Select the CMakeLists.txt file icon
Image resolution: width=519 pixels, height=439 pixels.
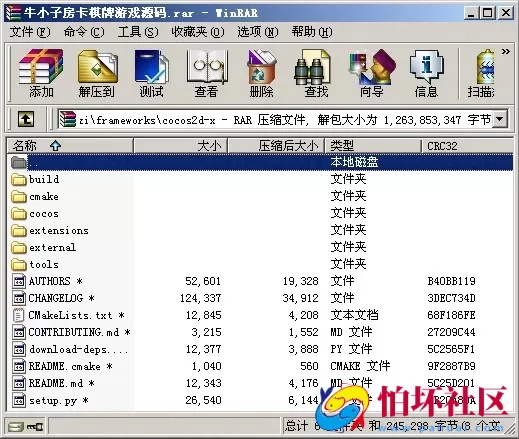coord(19,315)
